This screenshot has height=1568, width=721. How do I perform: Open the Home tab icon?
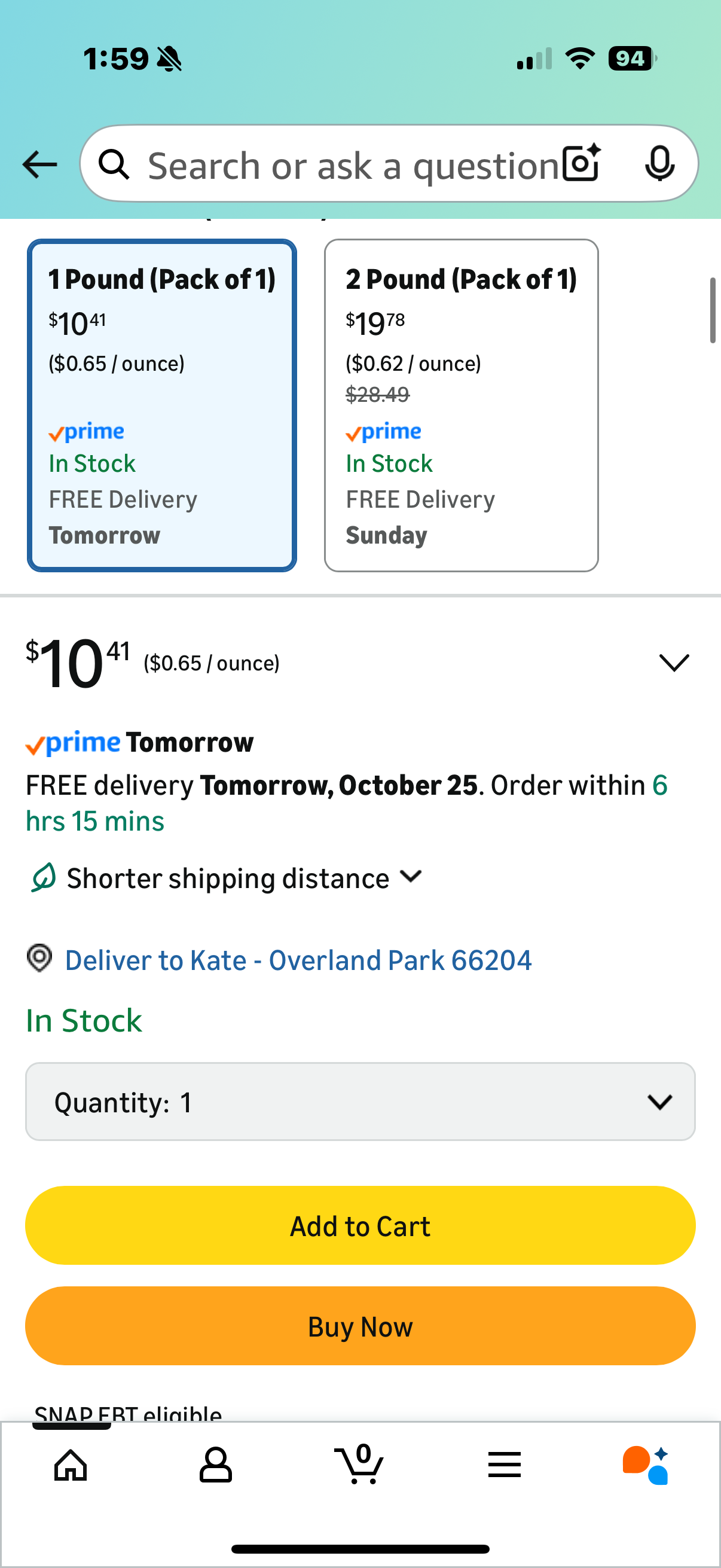coord(71,1465)
